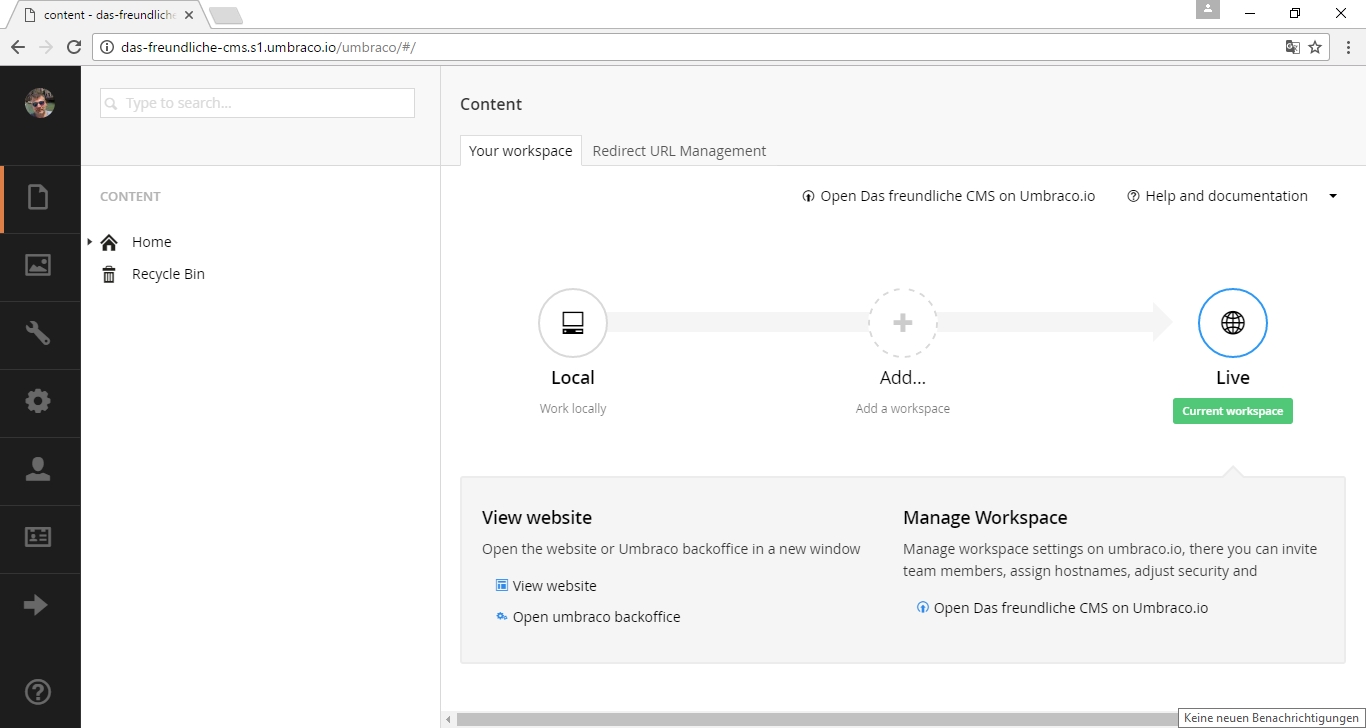Select the Your workspace tab
This screenshot has width=1366, height=728.
(x=520, y=151)
